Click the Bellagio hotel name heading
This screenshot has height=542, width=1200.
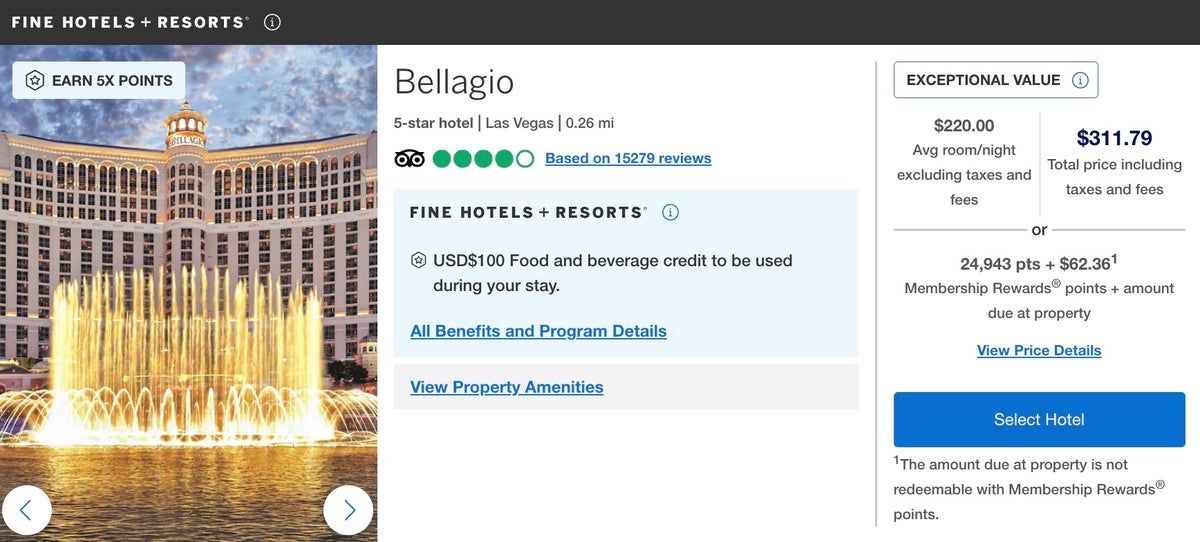[454, 82]
